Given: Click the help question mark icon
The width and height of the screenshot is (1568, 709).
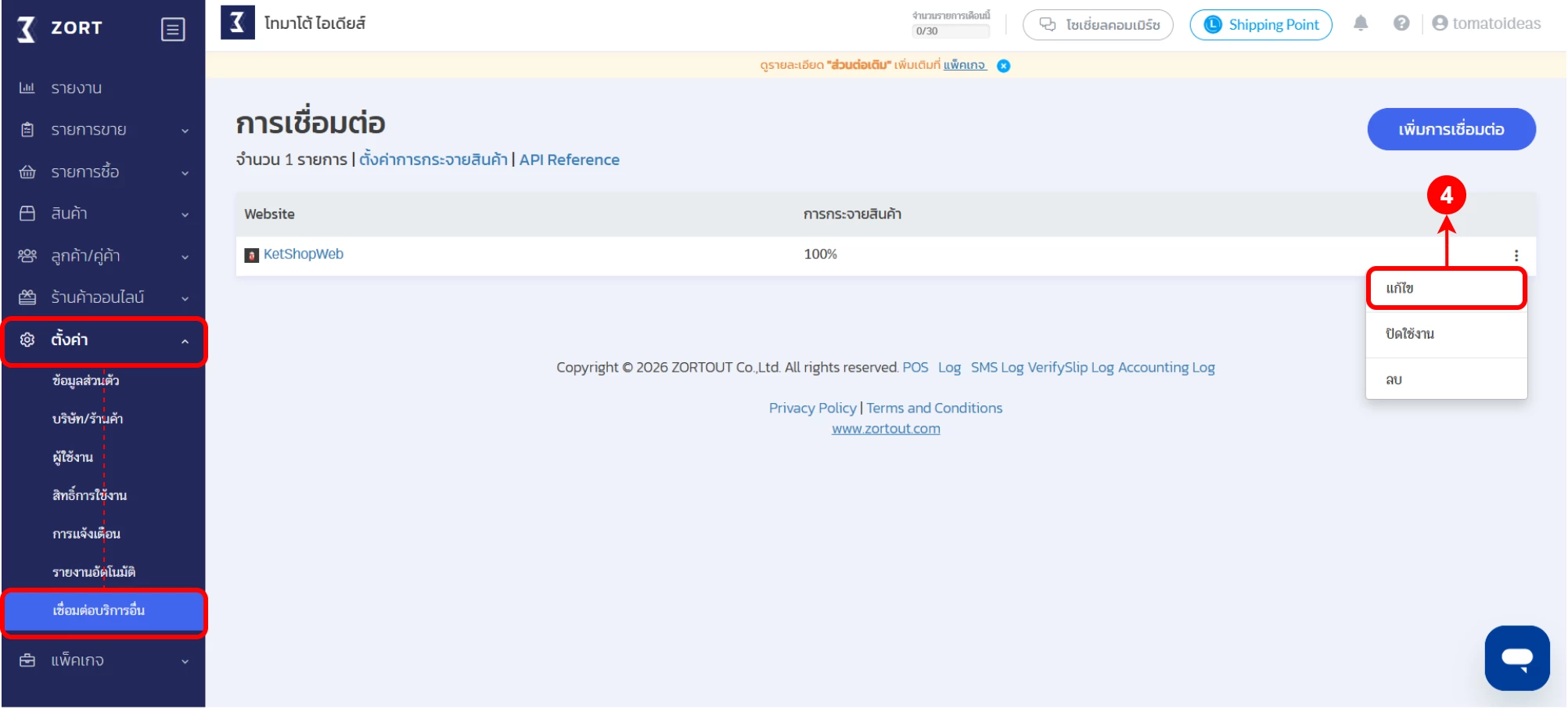Looking at the screenshot, I should click(1401, 23).
